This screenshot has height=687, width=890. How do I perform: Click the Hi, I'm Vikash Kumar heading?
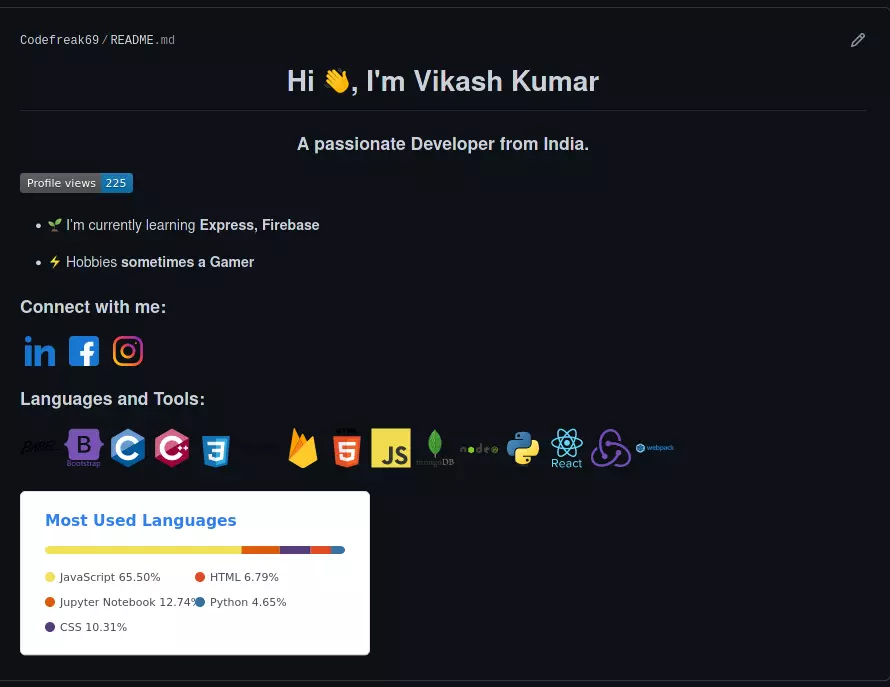click(x=443, y=81)
